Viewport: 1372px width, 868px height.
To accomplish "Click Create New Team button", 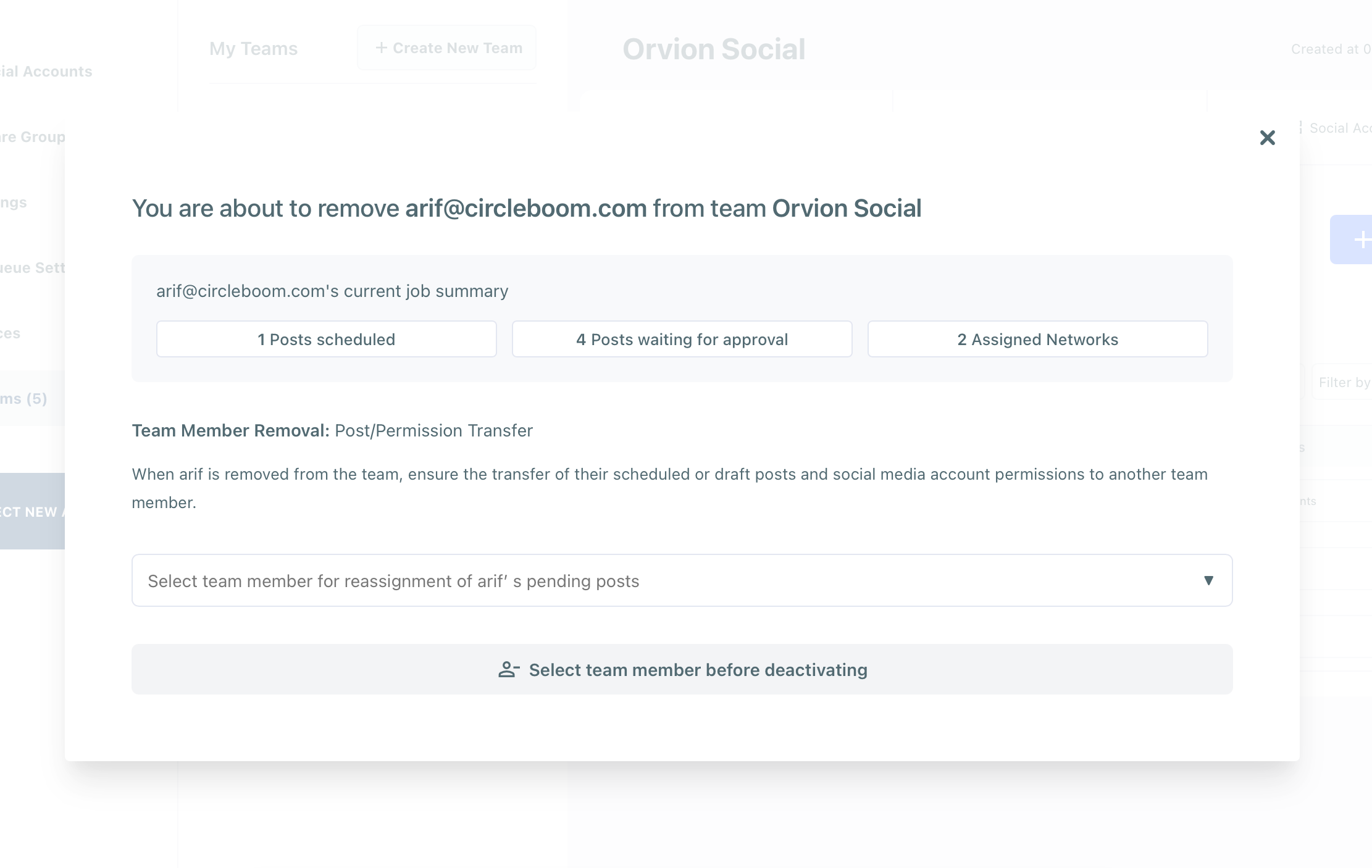I will pyautogui.click(x=447, y=48).
